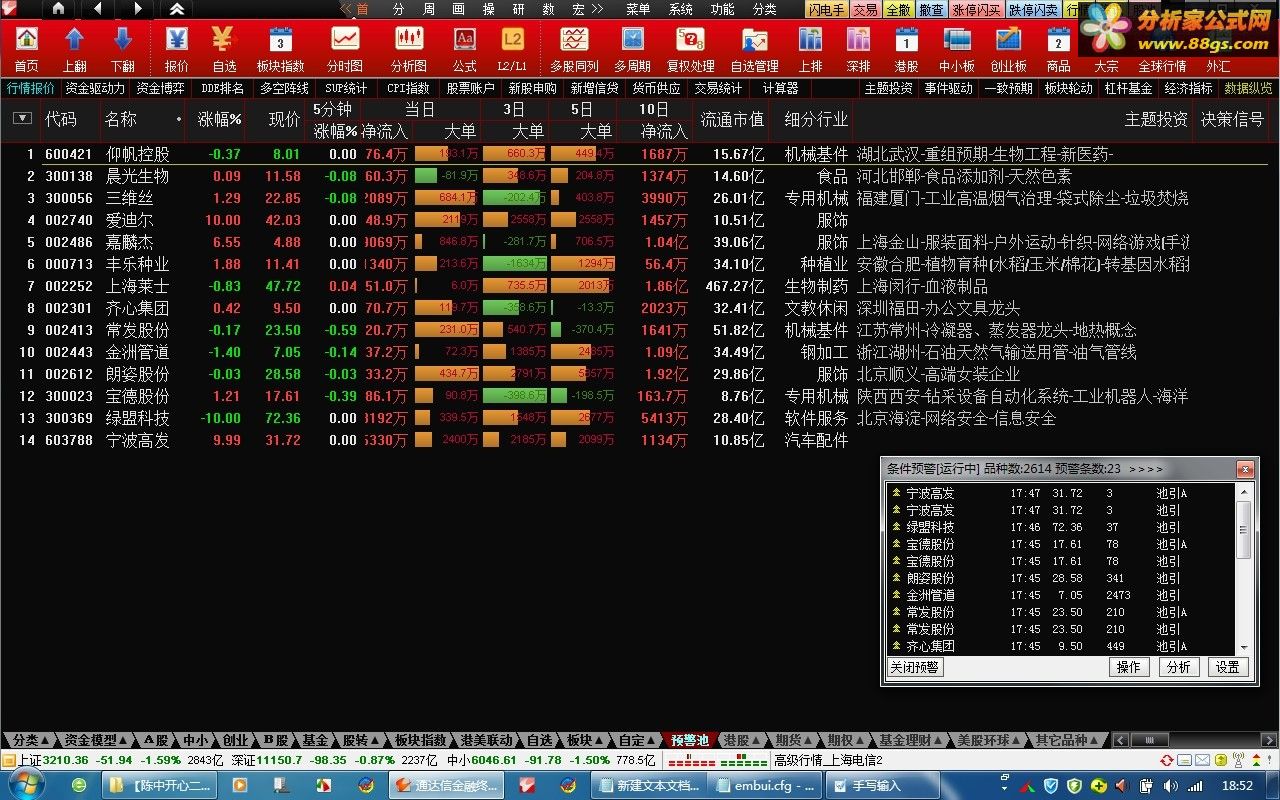Open the 功能 menu
The height and width of the screenshot is (800, 1280).
pos(723,9)
